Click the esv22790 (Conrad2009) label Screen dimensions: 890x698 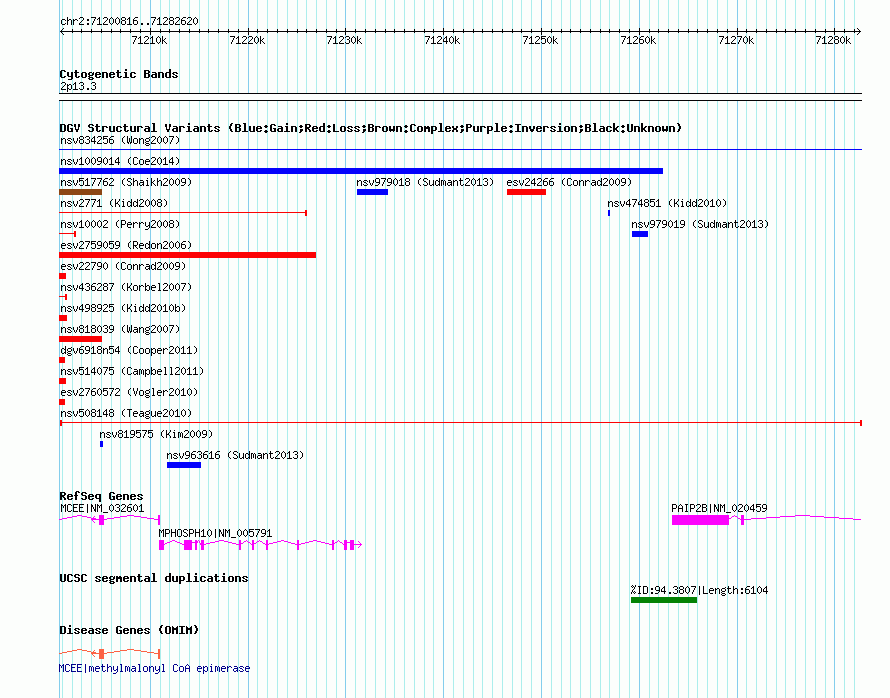123,266
